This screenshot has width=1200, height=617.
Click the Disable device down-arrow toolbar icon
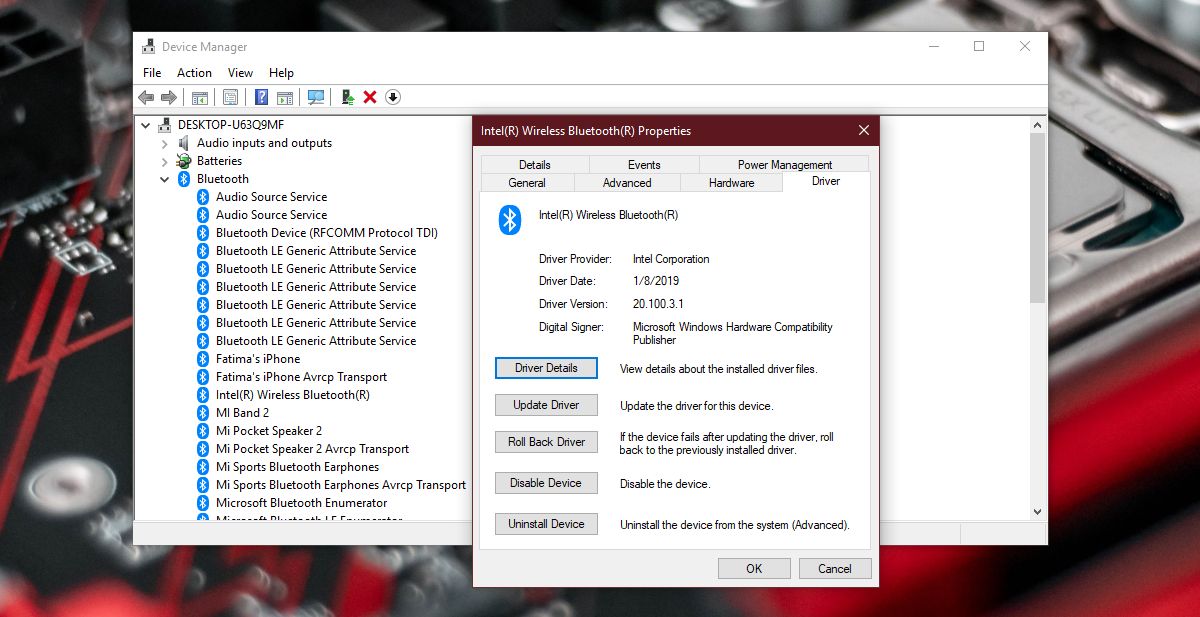393,96
